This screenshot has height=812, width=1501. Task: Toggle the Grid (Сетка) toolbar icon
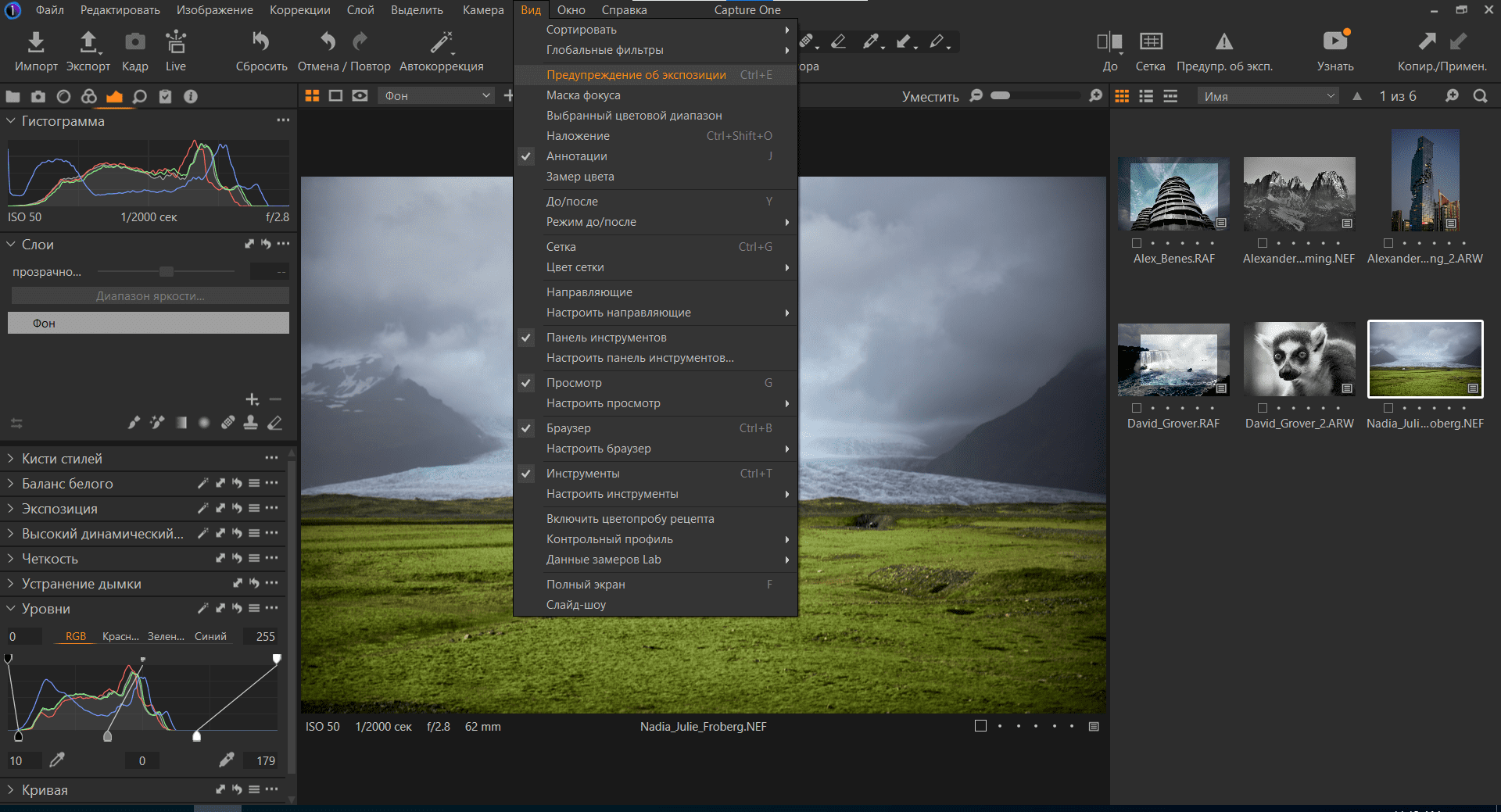(x=1150, y=42)
